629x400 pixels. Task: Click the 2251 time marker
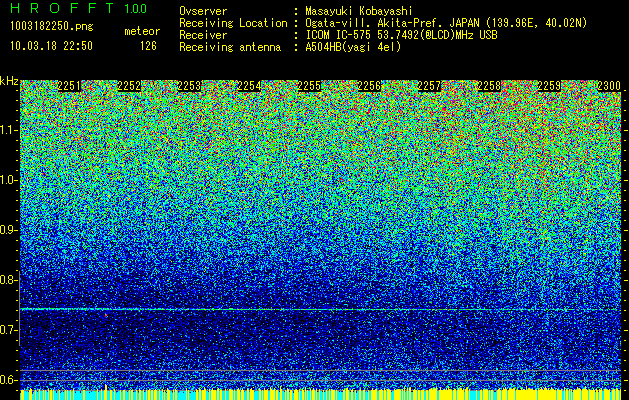[69, 86]
